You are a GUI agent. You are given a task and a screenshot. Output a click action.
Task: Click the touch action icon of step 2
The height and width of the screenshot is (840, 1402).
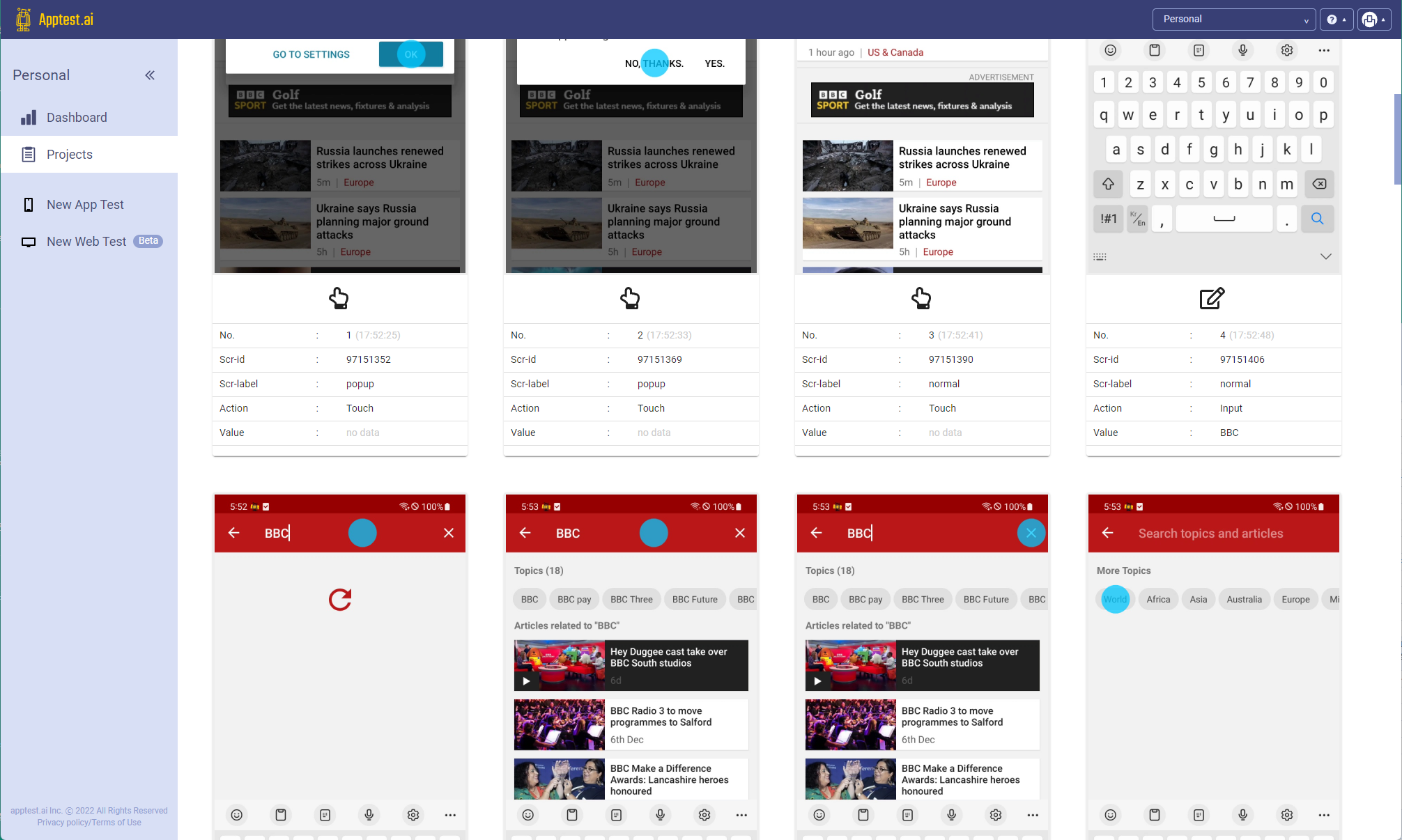click(x=630, y=298)
